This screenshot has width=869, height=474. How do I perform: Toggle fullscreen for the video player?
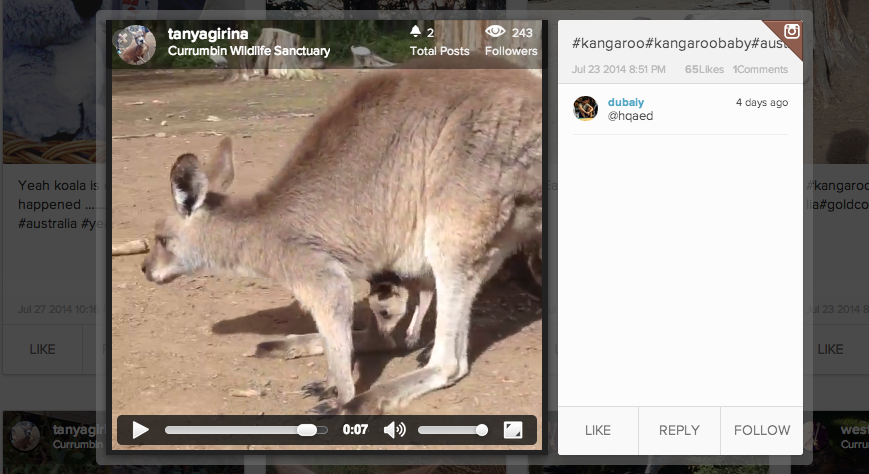coord(513,430)
